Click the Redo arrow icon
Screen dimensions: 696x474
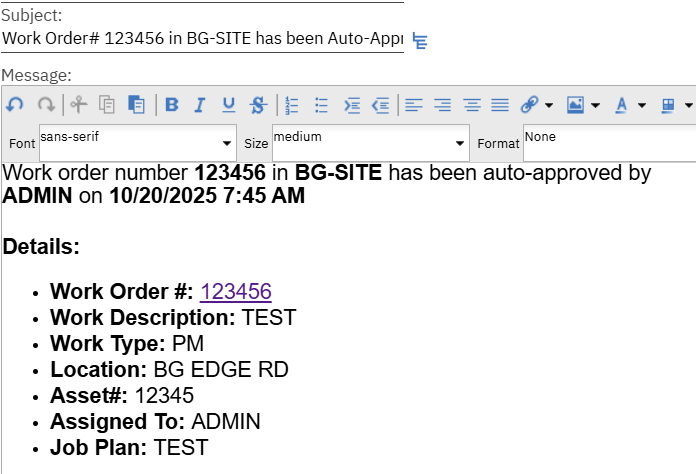click(x=45, y=104)
